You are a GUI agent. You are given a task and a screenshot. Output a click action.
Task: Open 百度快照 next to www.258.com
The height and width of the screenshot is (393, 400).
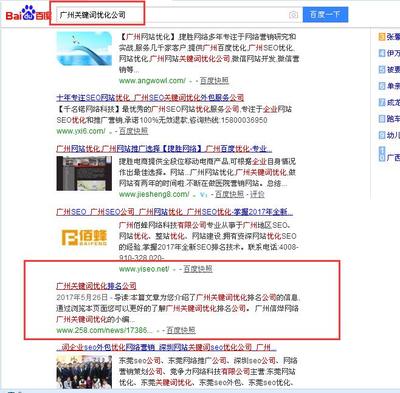(181, 330)
